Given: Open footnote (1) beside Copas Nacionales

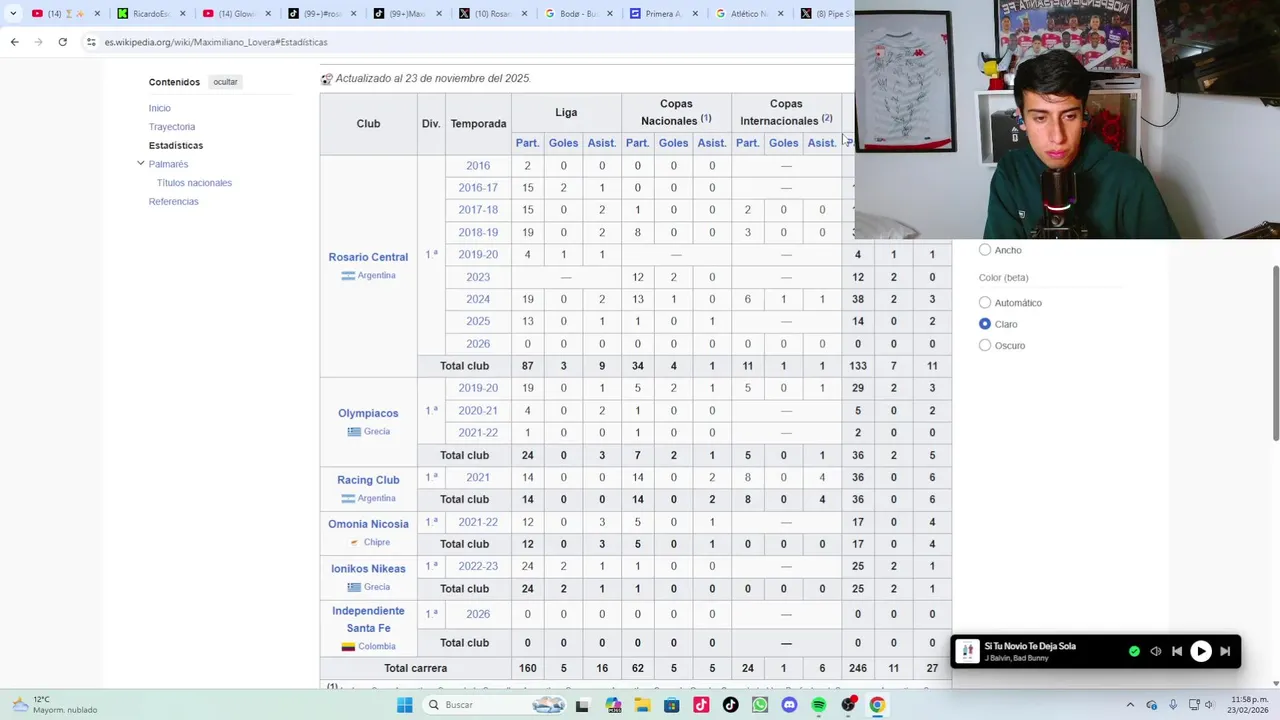Looking at the screenshot, I should pos(706,119).
